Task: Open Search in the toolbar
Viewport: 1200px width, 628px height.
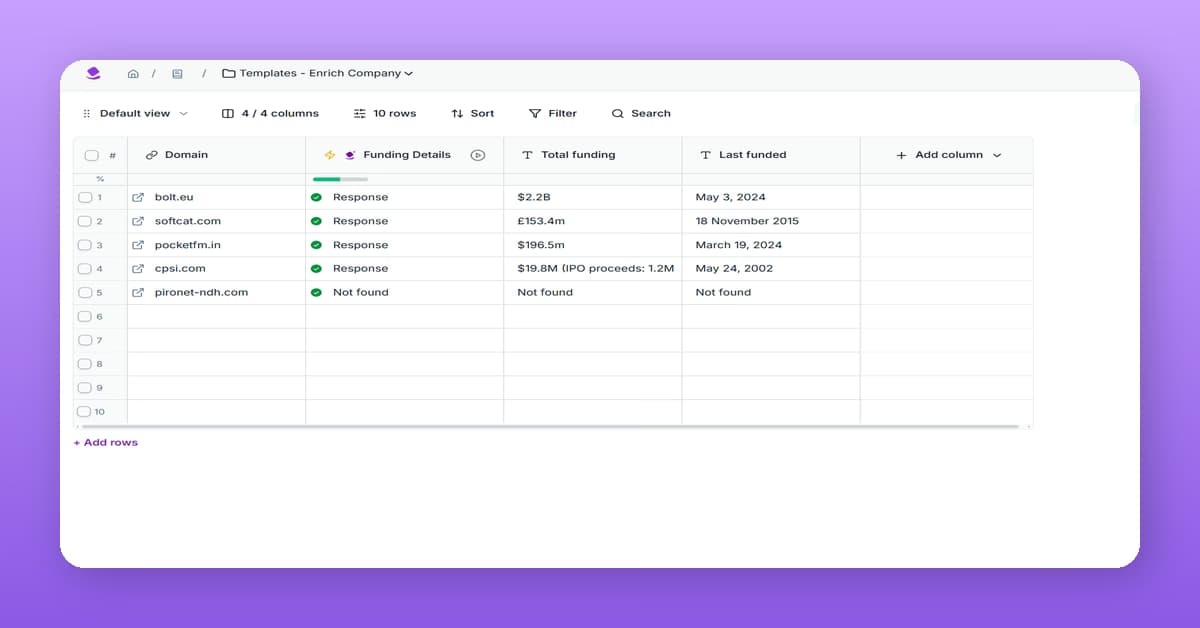Action: 640,113
